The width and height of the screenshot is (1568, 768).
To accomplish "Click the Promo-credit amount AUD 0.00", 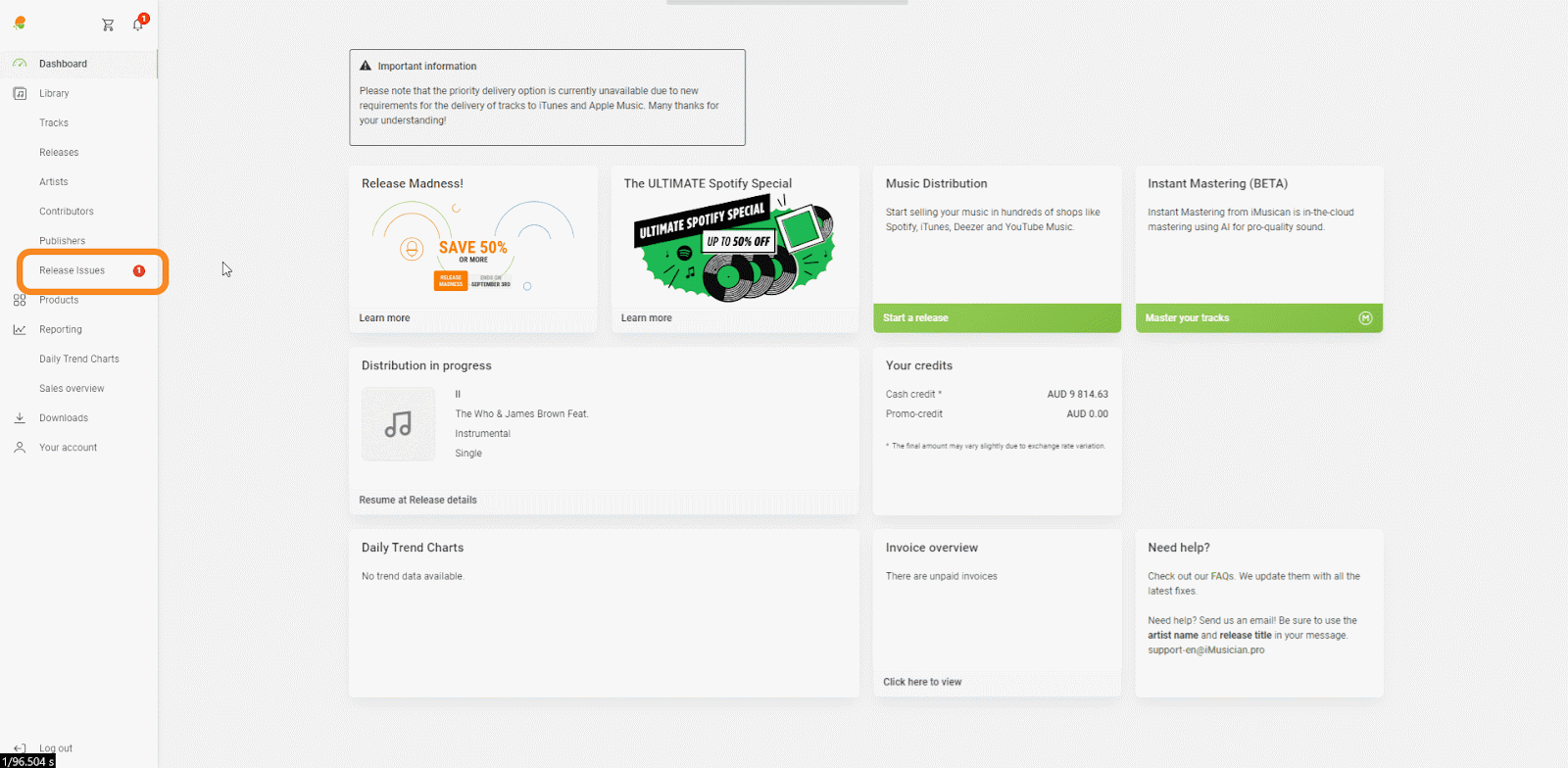I will click(1087, 413).
